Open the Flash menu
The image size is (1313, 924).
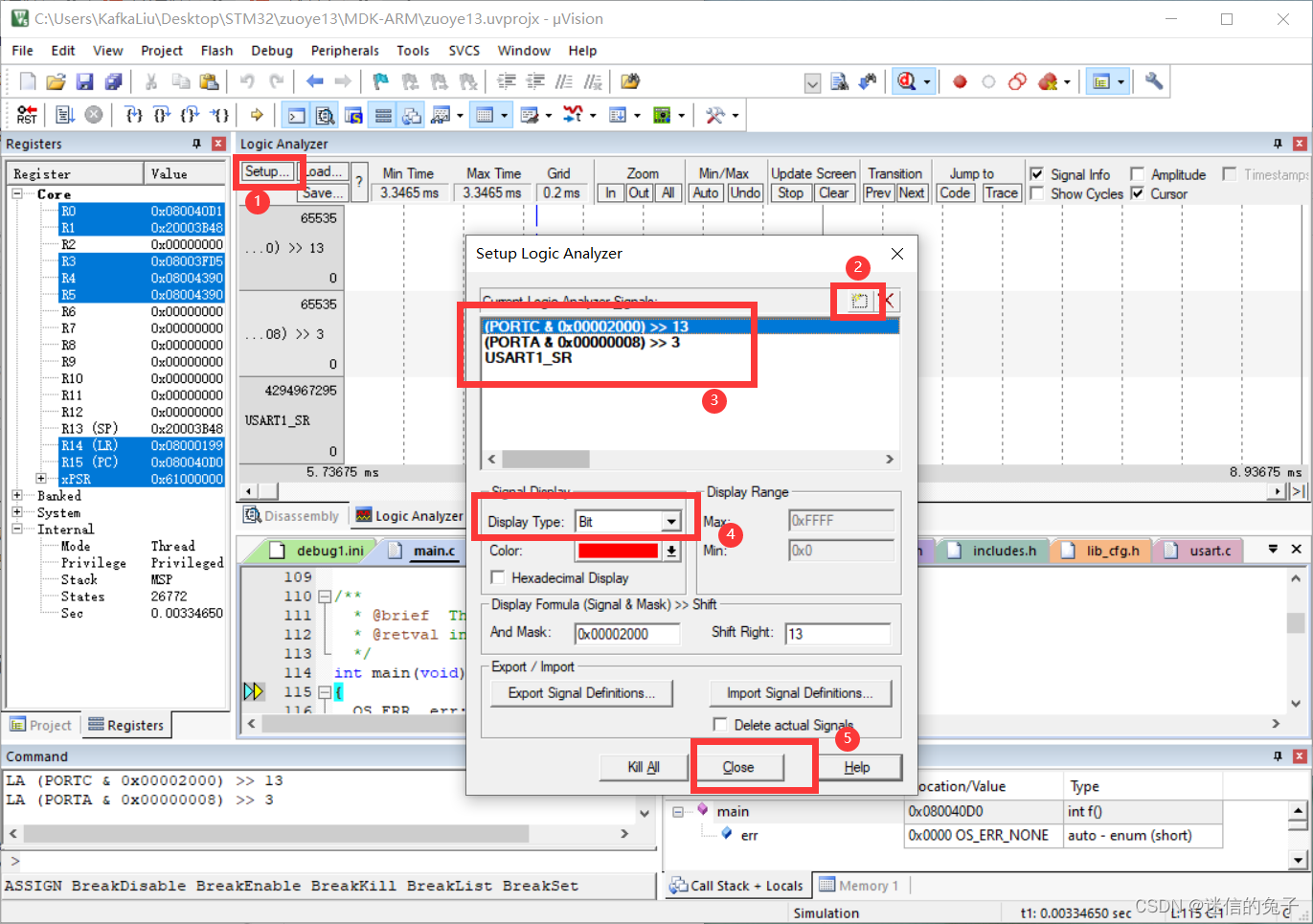pyautogui.click(x=216, y=51)
